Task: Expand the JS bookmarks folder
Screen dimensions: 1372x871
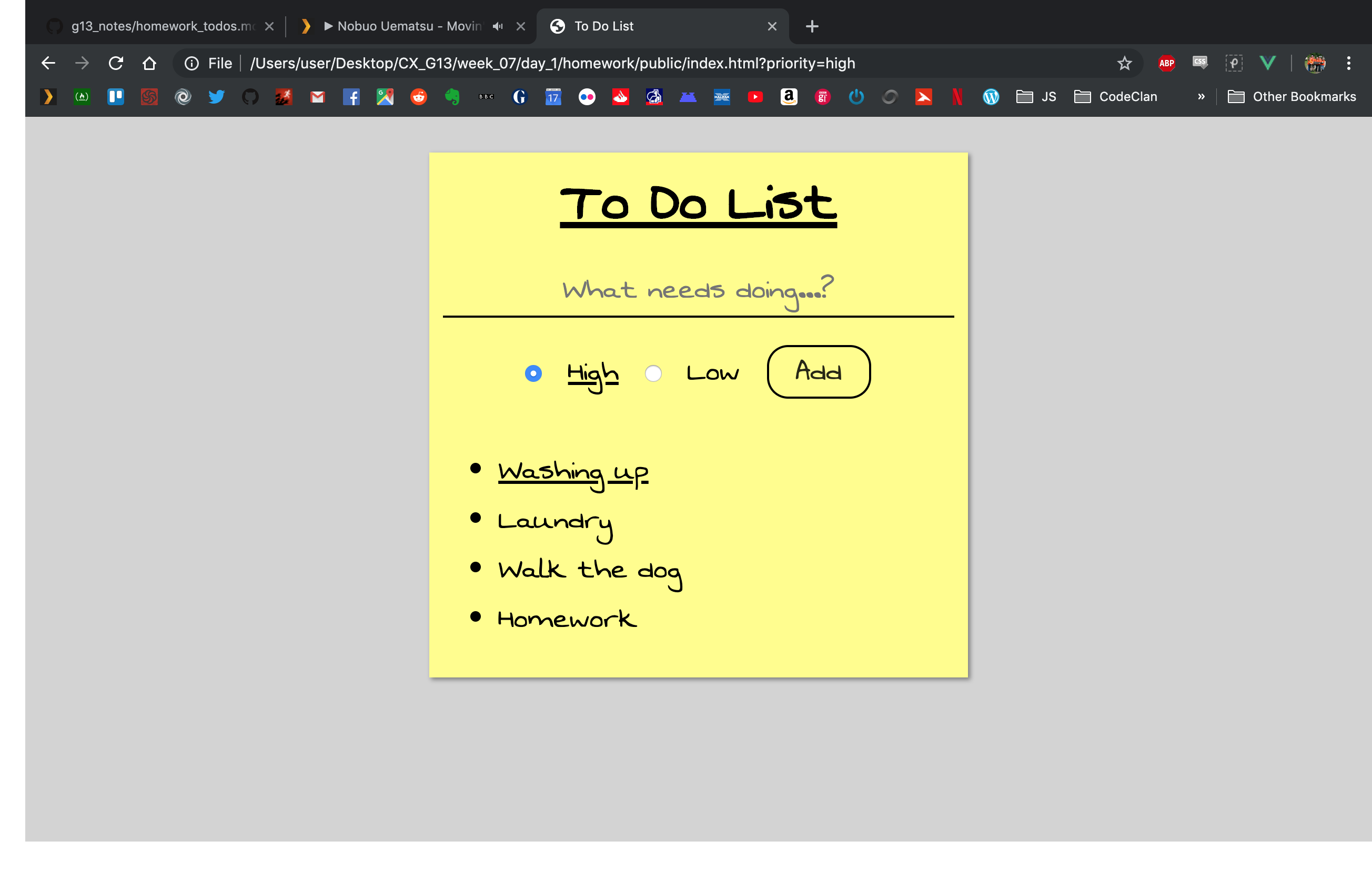Action: coord(1036,97)
